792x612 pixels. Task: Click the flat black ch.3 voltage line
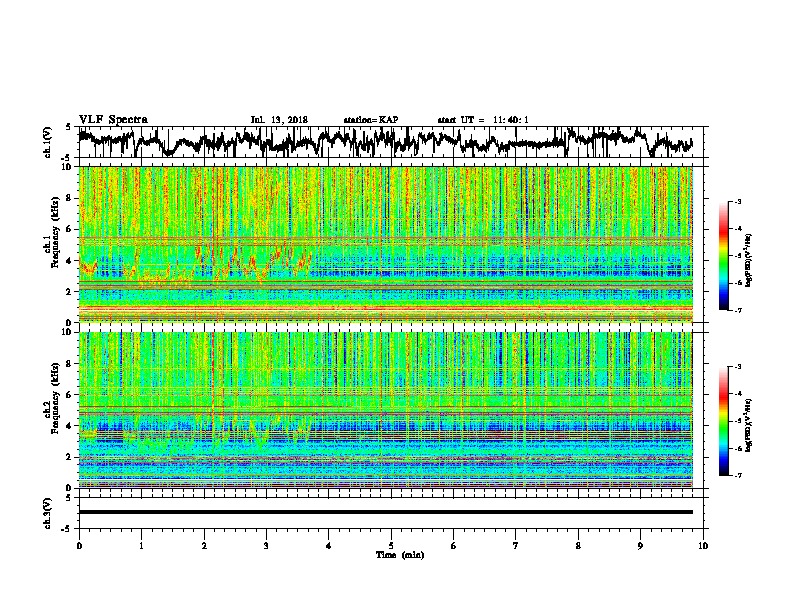click(386, 512)
